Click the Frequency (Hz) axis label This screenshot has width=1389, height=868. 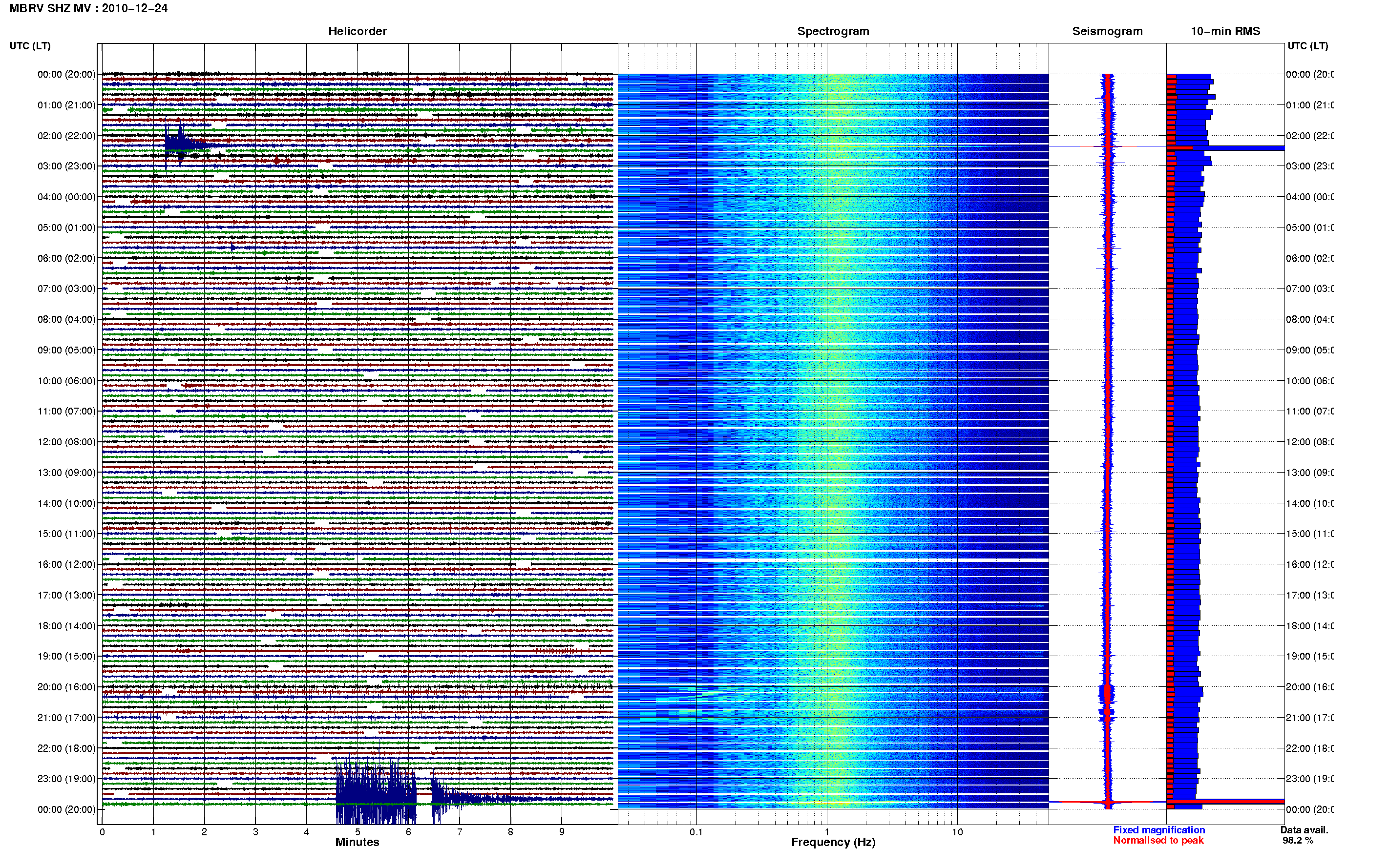833,842
